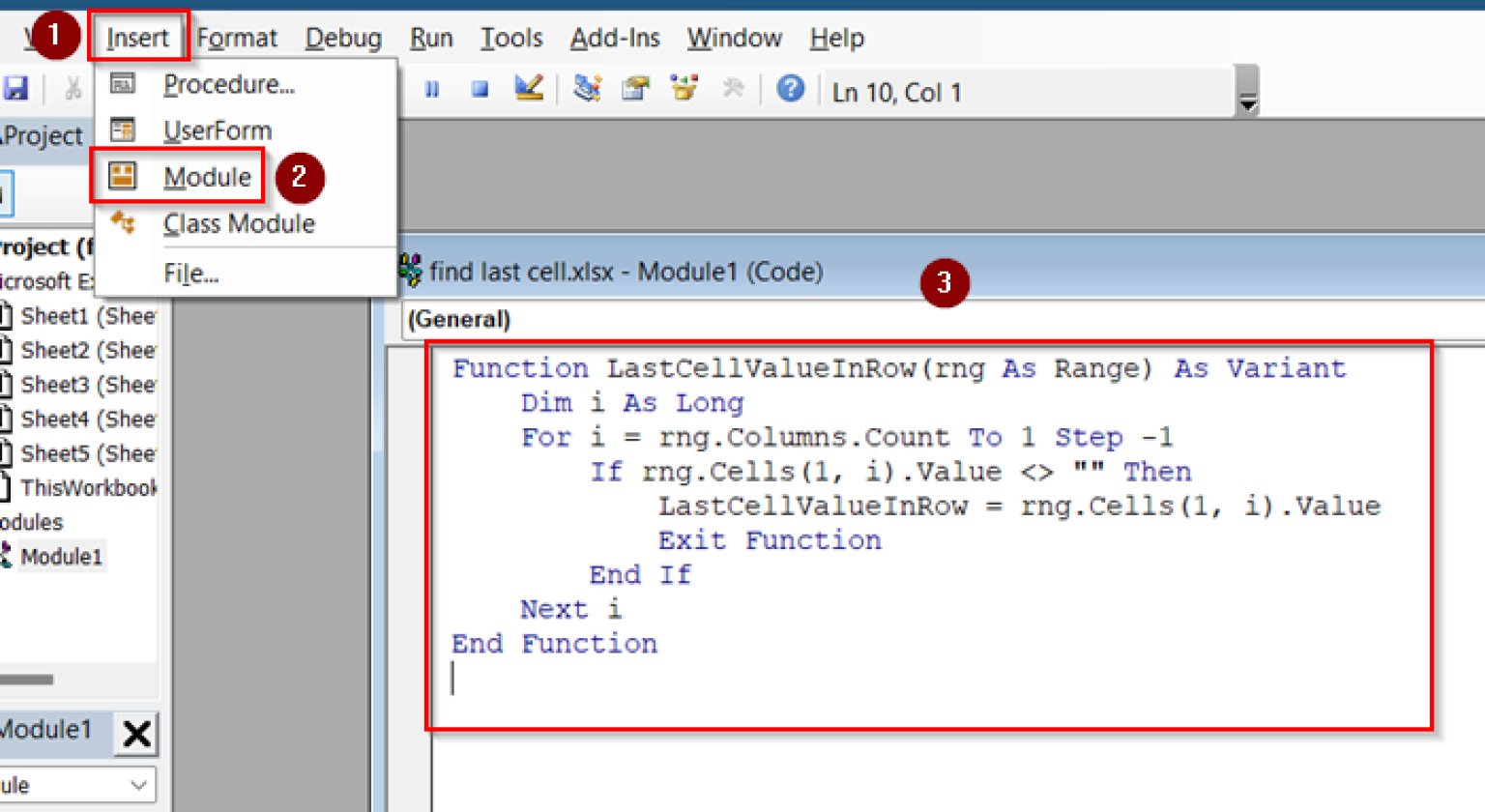The width and height of the screenshot is (1485, 812).
Task: Expand the Properties object dropdown arrow
Action: (x=139, y=785)
